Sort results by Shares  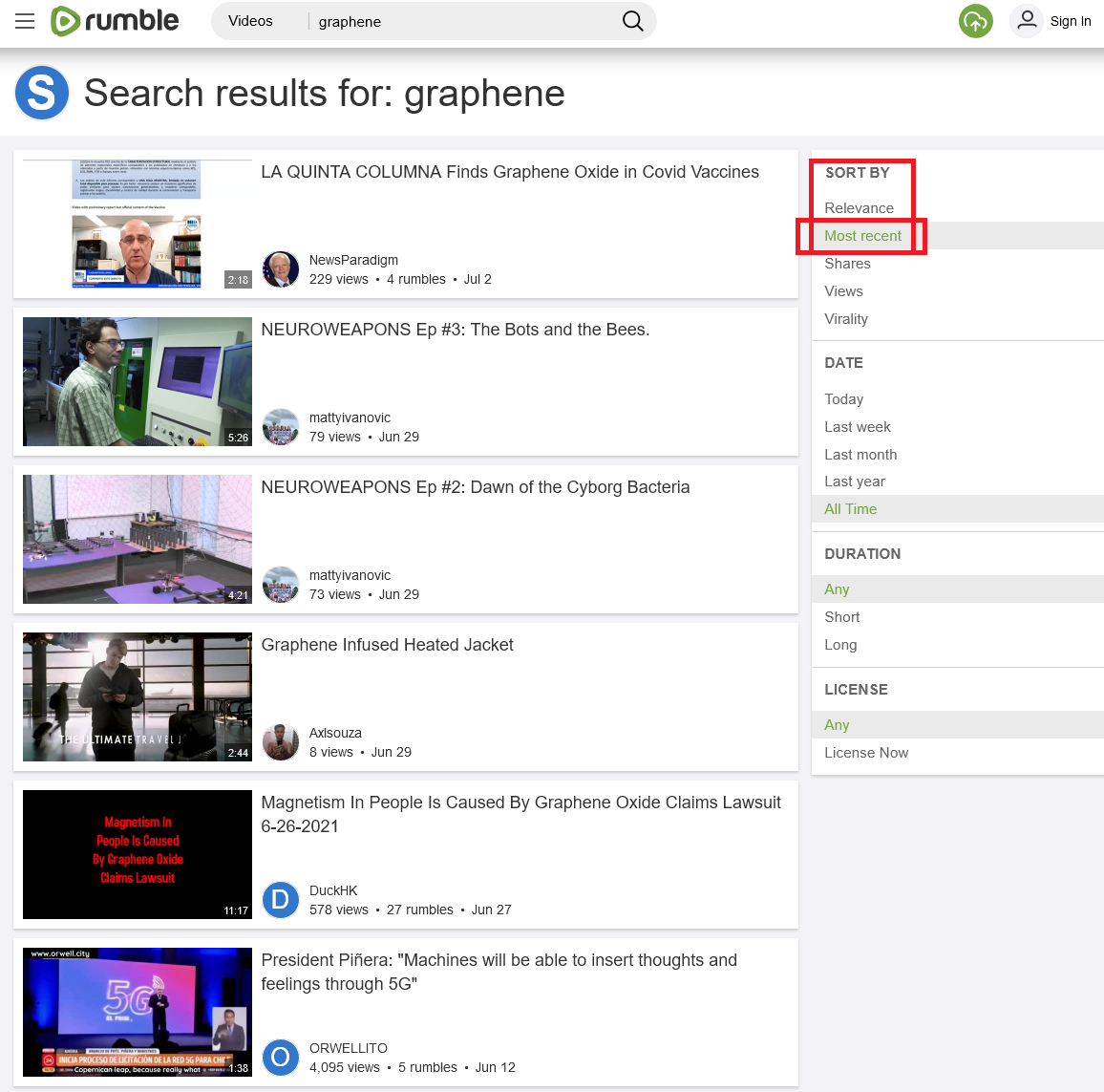click(848, 264)
